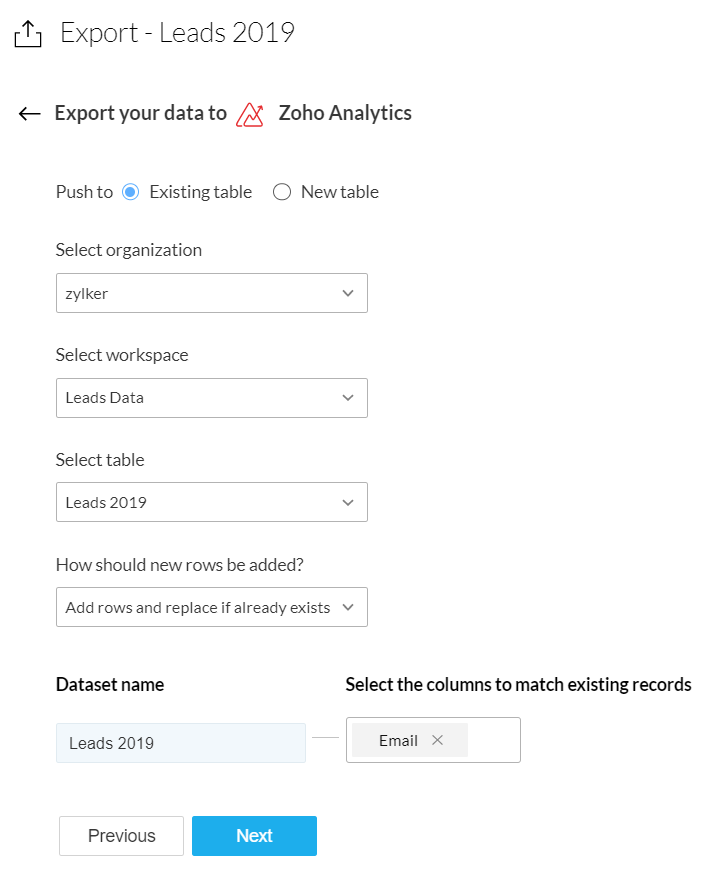Image resolution: width=726 pixels, height=875 pixels.
Task: Select the New table radio button
Action: click(x=282, y=192)
